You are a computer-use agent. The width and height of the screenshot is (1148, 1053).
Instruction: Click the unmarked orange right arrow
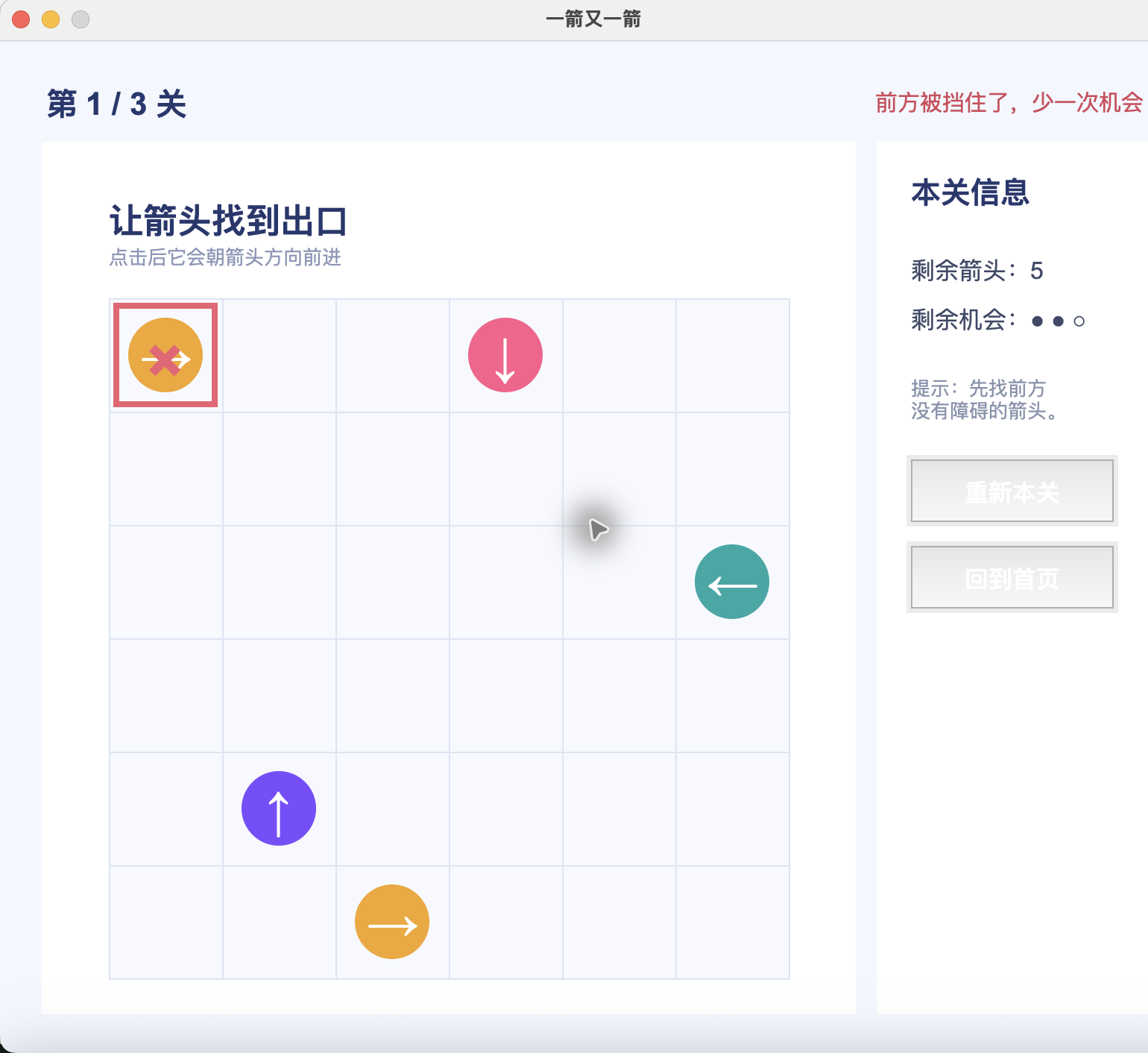pyautogui.click(x=392, y=922)
